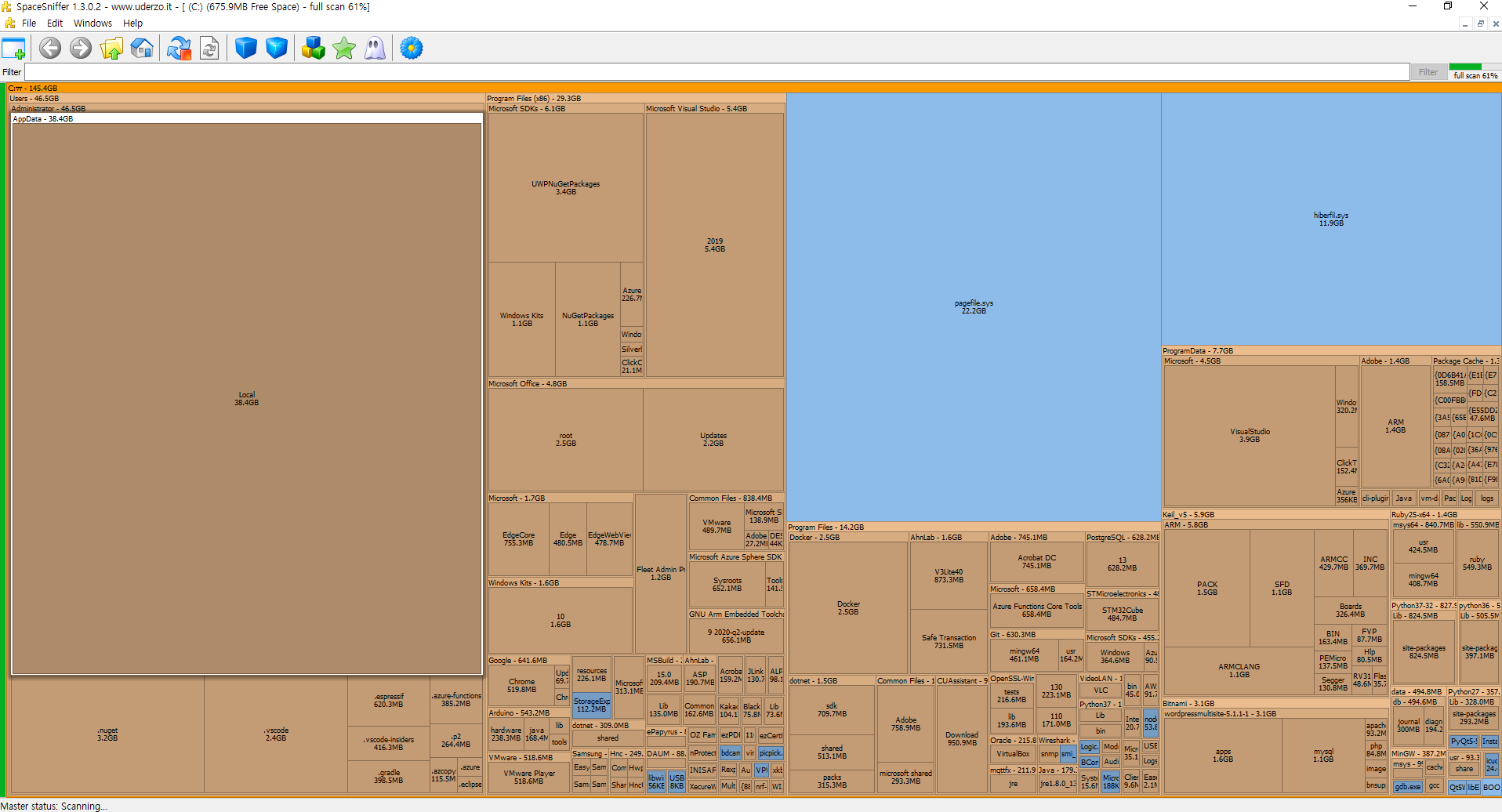1502x812 pixels.
Task: Select the Download 950.9MB block
Action: tap(962, 739)
